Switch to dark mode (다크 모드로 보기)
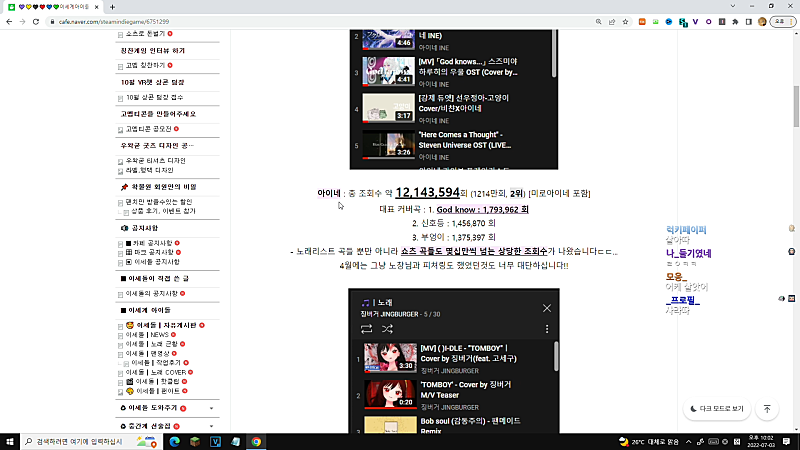 pos(717,409)
